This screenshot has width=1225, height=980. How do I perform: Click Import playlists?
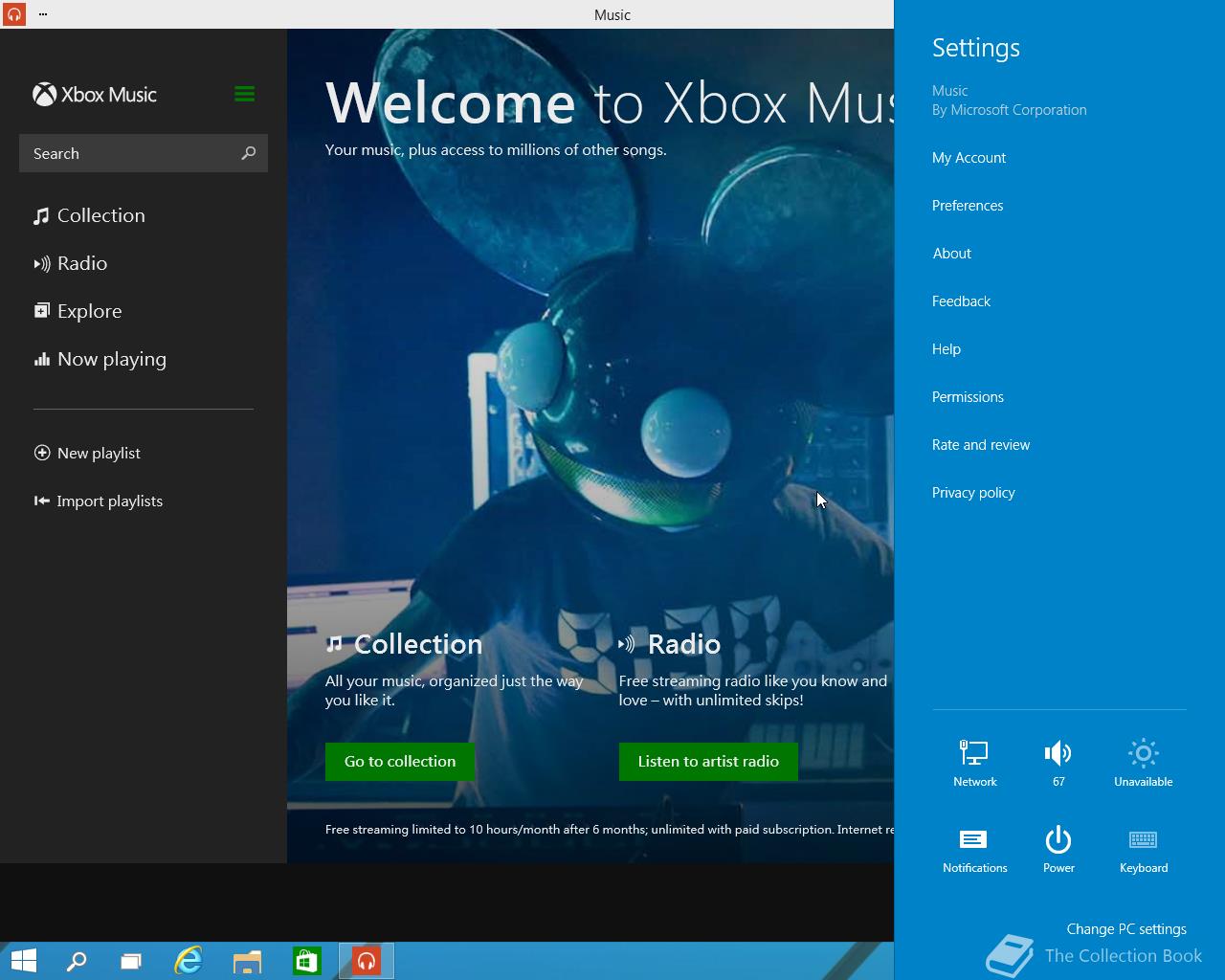click(x=99, y=501)
